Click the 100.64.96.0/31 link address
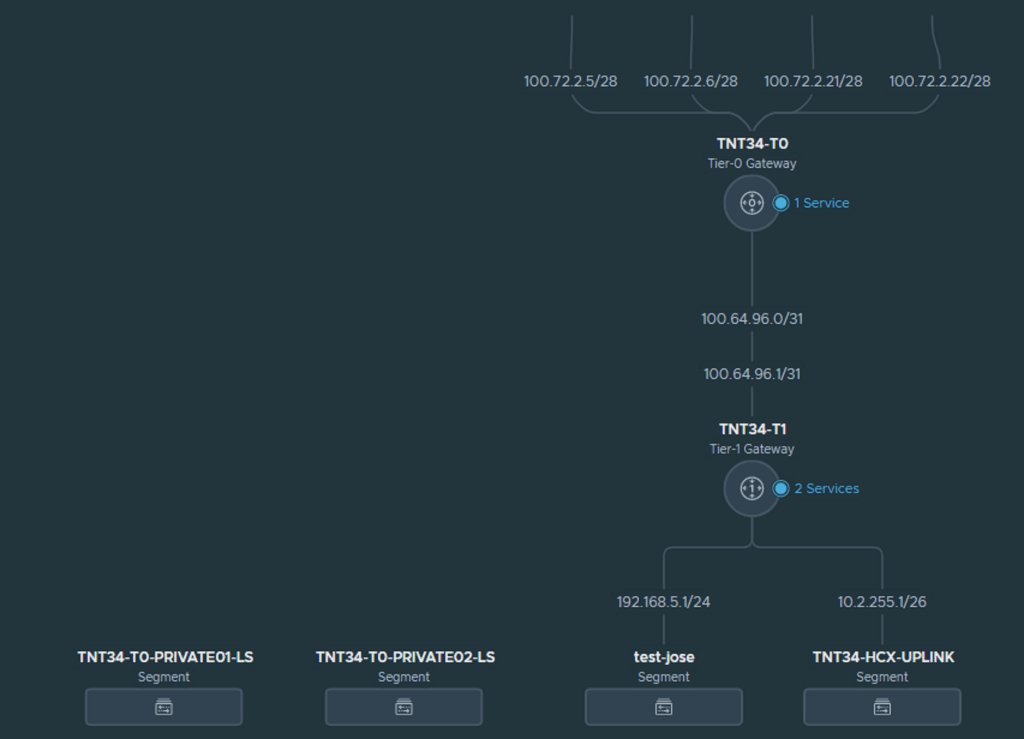Image resolution: width=1024 pixels, height=739 pixels. tap(752, 319)
